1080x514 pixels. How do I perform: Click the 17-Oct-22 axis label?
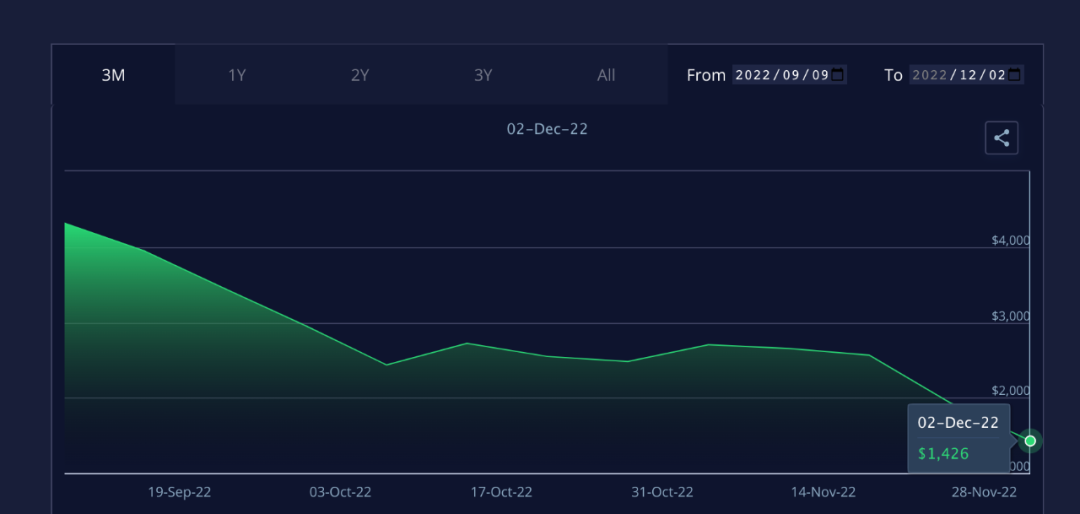coord(501,492)
